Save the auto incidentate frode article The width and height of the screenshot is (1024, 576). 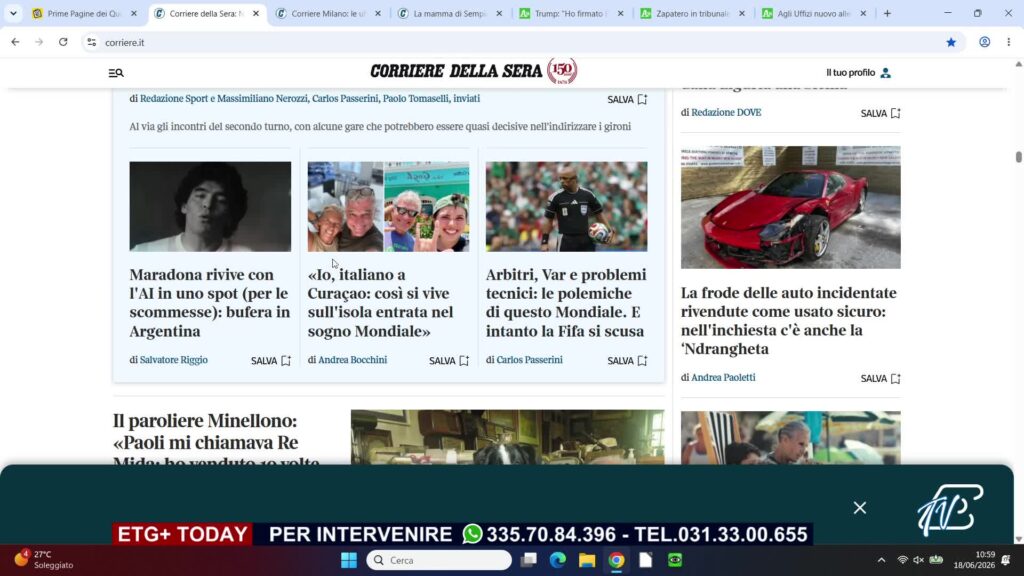pos(880,378)
